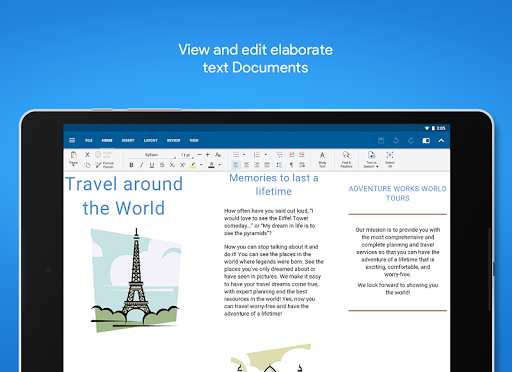The image size is (512, 372).
Task: Click the undo arrow icon
Action: (396, 140)
